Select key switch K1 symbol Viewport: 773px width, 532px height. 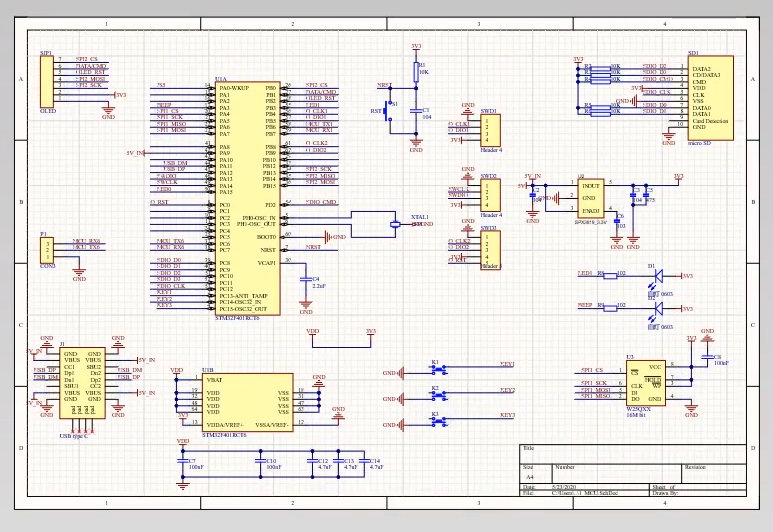435,371
